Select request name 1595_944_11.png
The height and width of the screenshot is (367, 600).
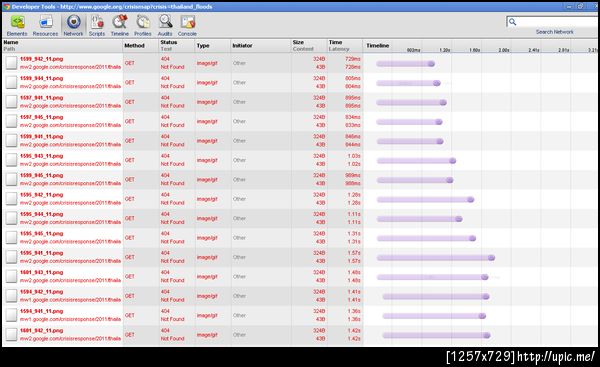pos(41,214)
